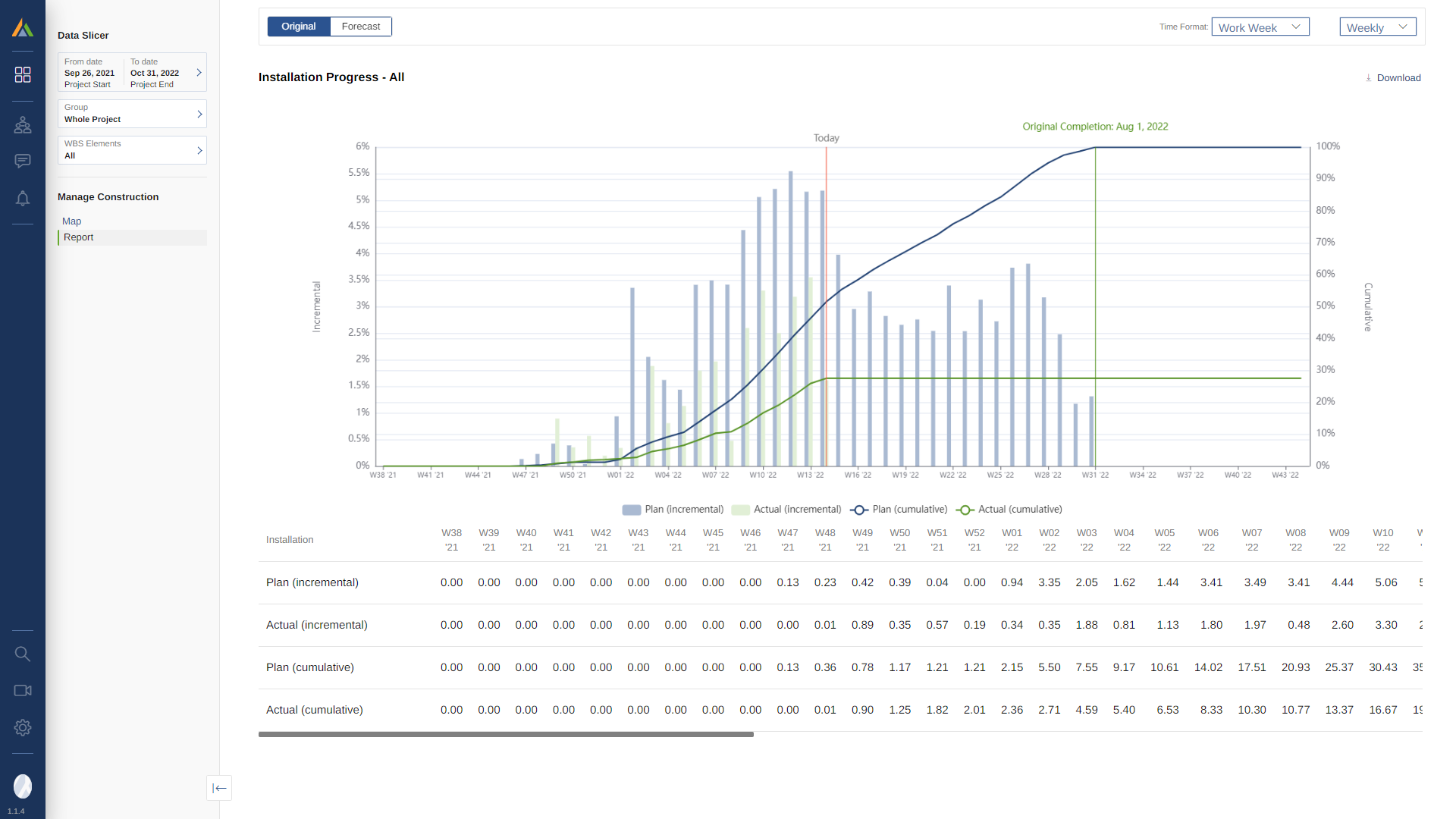
Task: Open the Work Week time format dropdown
Action: tap(1260, 27)
